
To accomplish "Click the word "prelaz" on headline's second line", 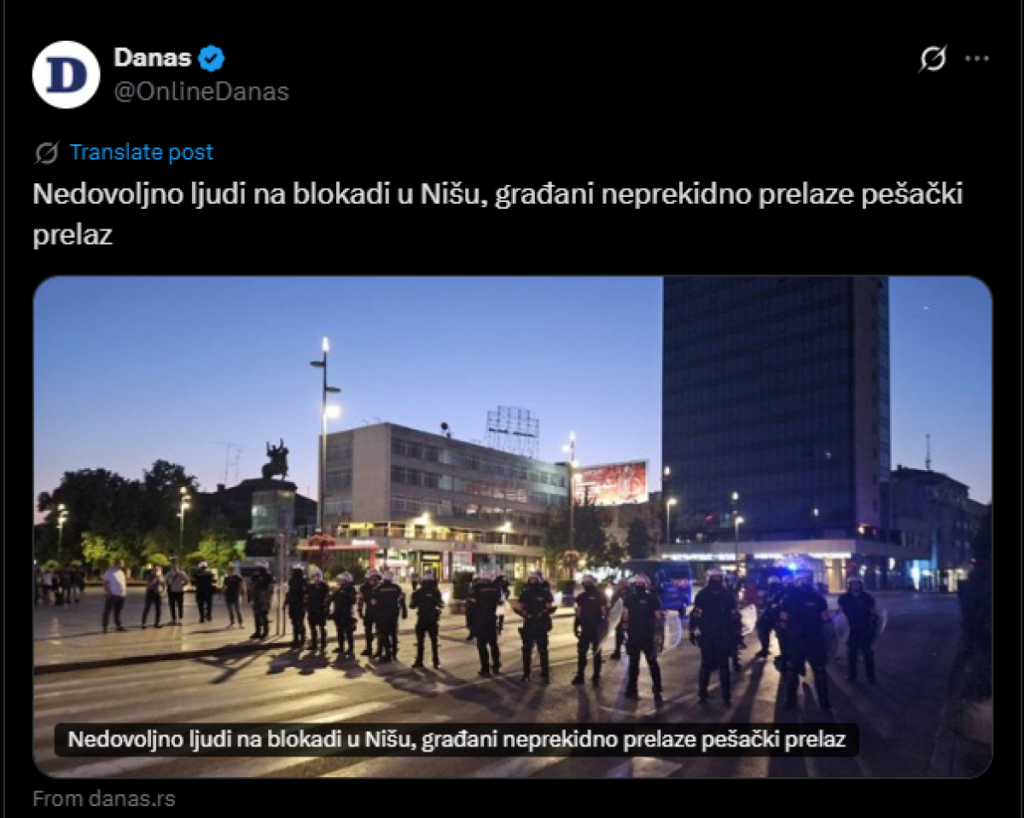I will tap(72, 235).
